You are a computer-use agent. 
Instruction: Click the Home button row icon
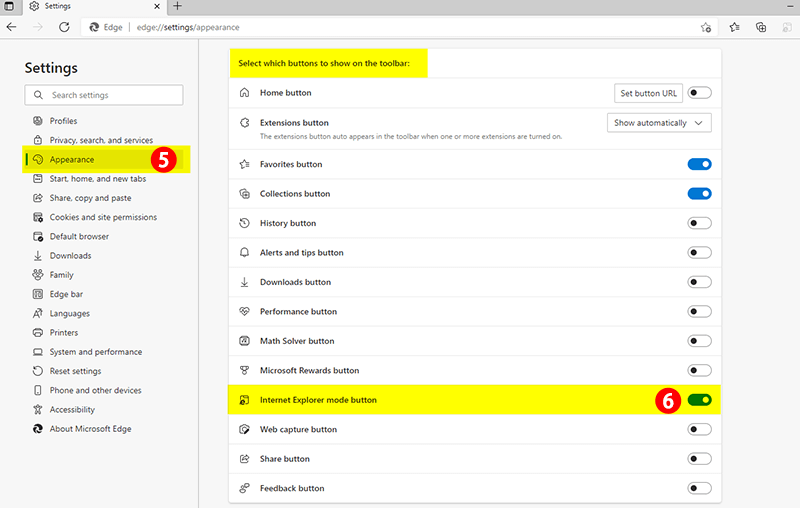(244, 93)
